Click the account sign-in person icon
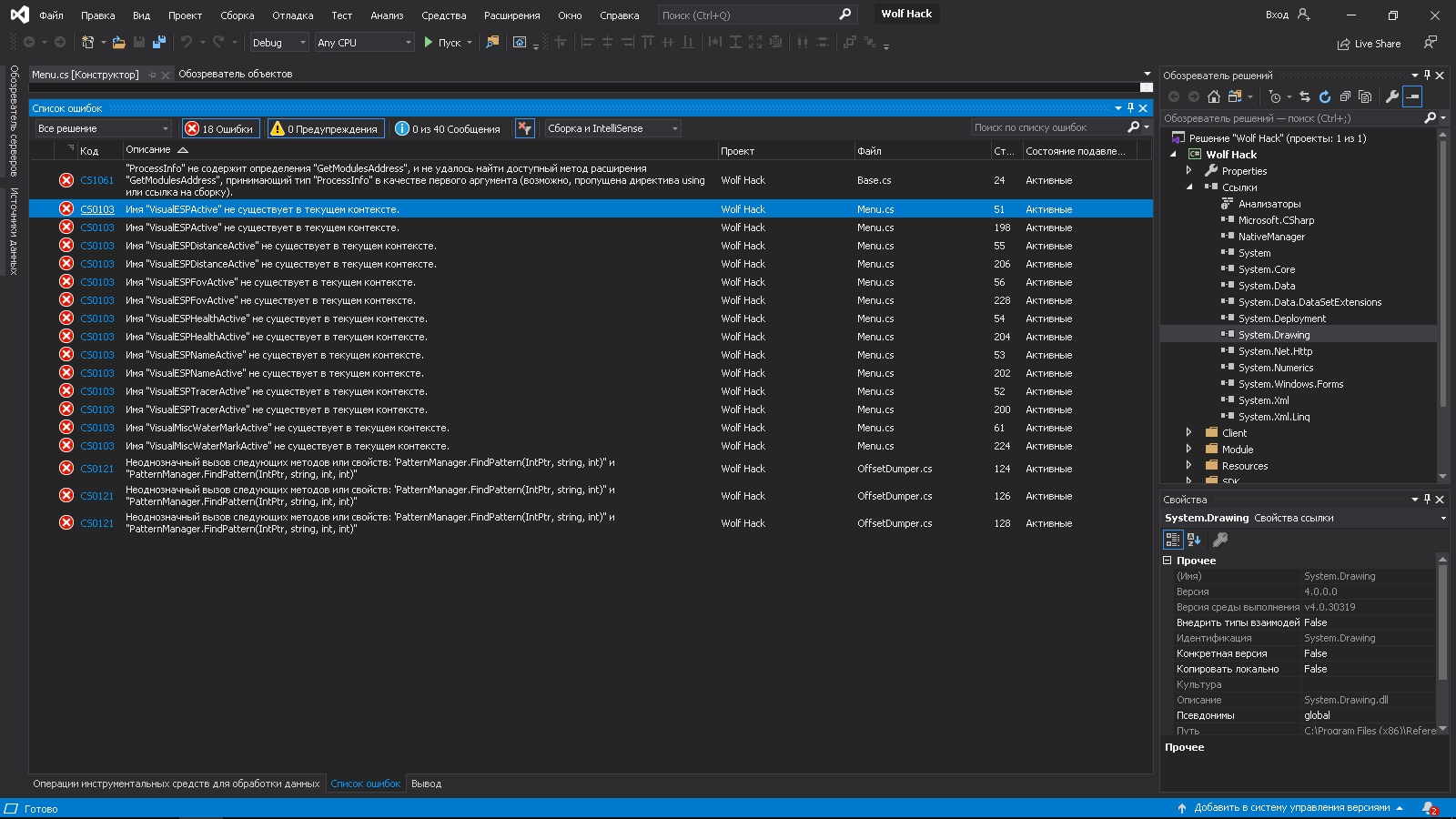This screenshot has width=1456, height=819. click(x=1304, y=15)
